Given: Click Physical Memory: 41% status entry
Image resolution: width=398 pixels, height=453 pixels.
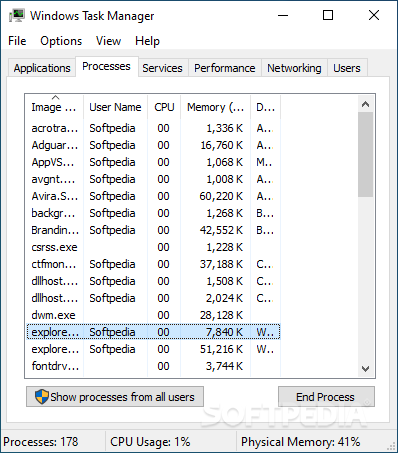Looking at the screenshot, I should pyautogui.click(x=300, y=442).
